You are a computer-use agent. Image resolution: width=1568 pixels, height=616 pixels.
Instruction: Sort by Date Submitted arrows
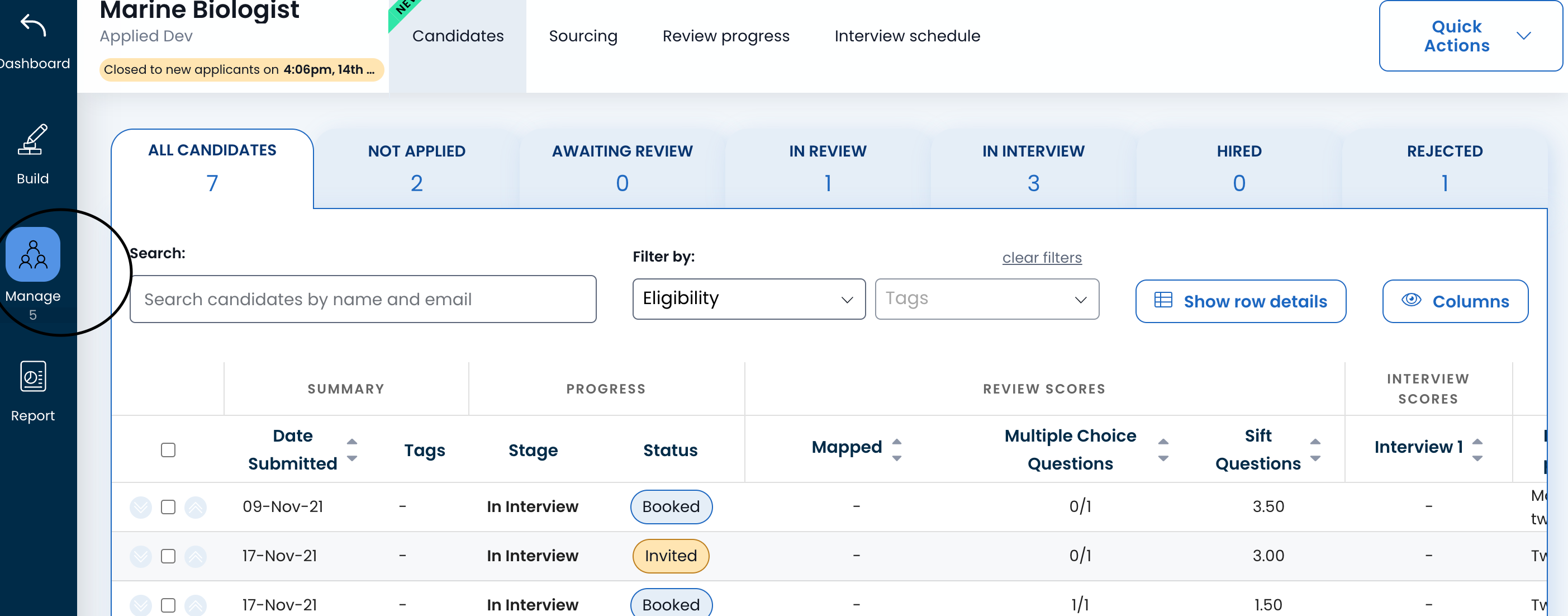pos(352,450)
